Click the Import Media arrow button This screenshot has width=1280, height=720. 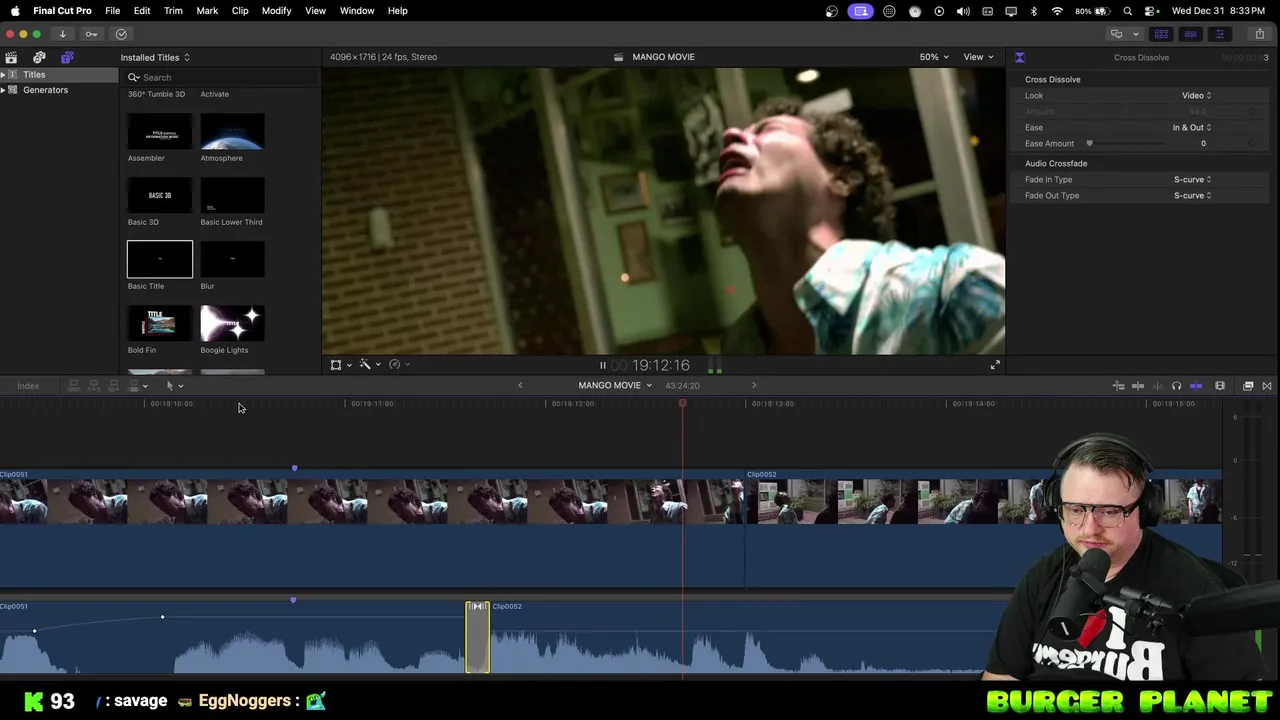click(63, 34)
